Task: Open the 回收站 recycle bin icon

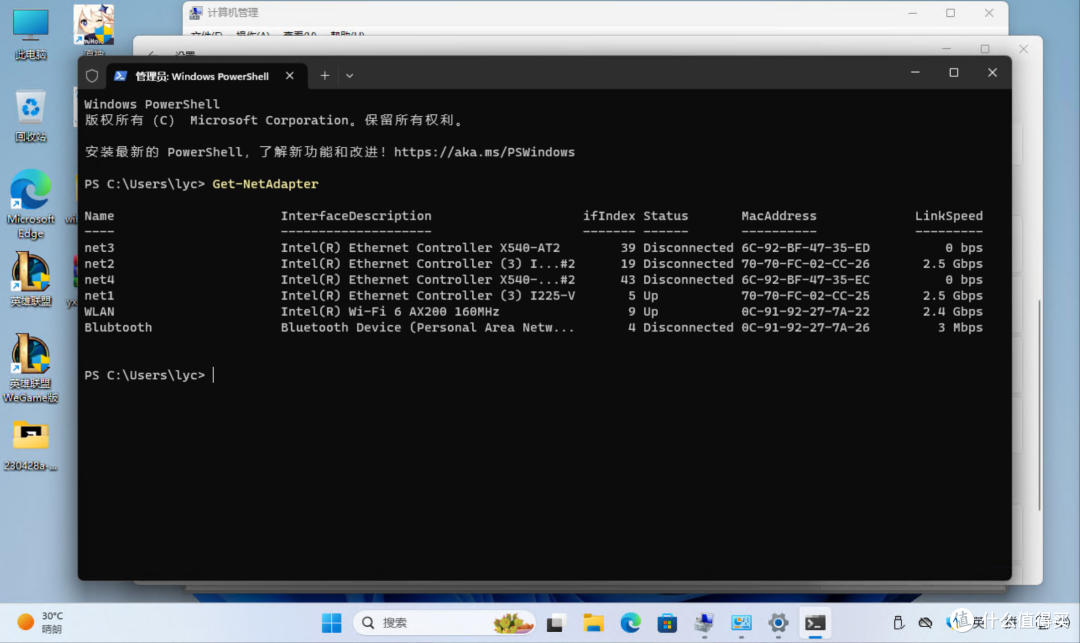Action: pos(31,116)
